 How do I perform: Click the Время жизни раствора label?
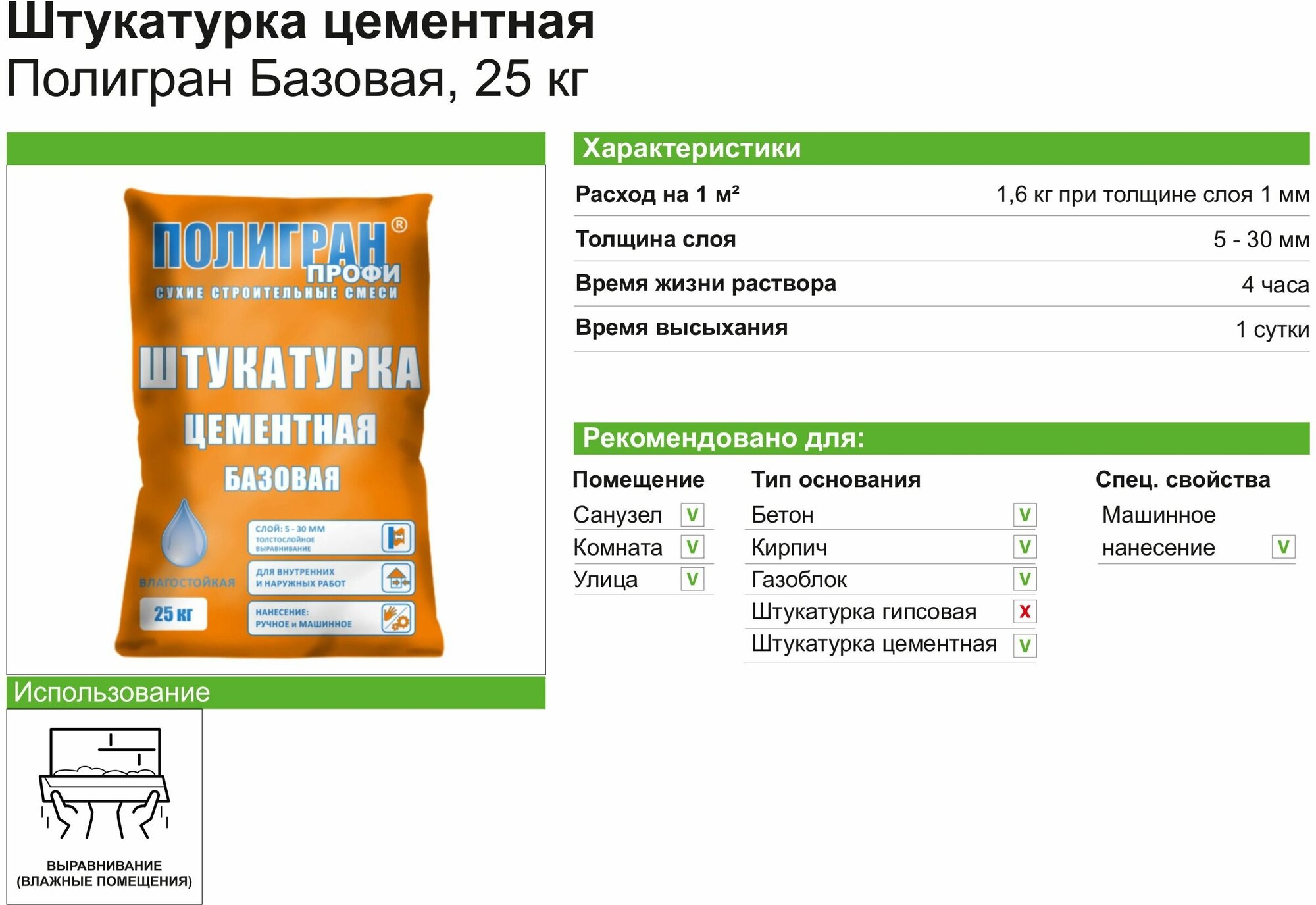point(705,284)
